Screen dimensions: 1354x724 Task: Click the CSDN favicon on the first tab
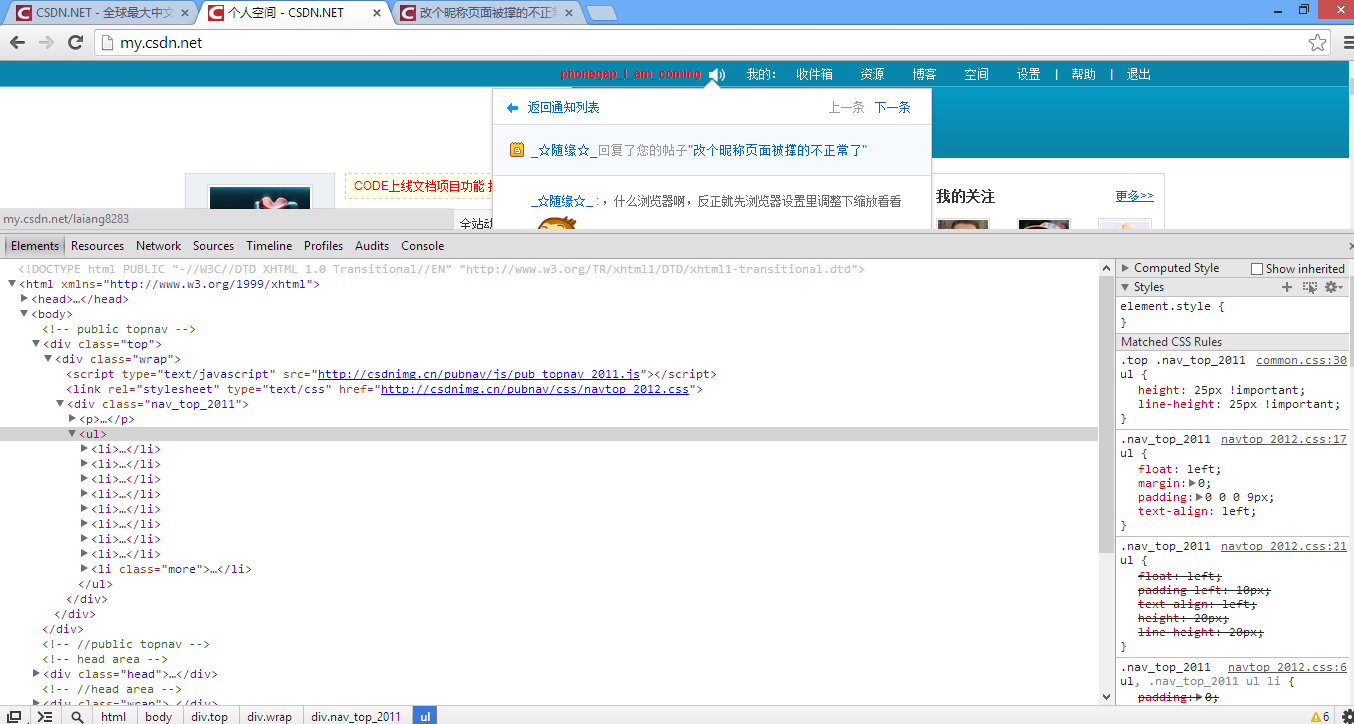pyautogui.click(x=22, y=13)
